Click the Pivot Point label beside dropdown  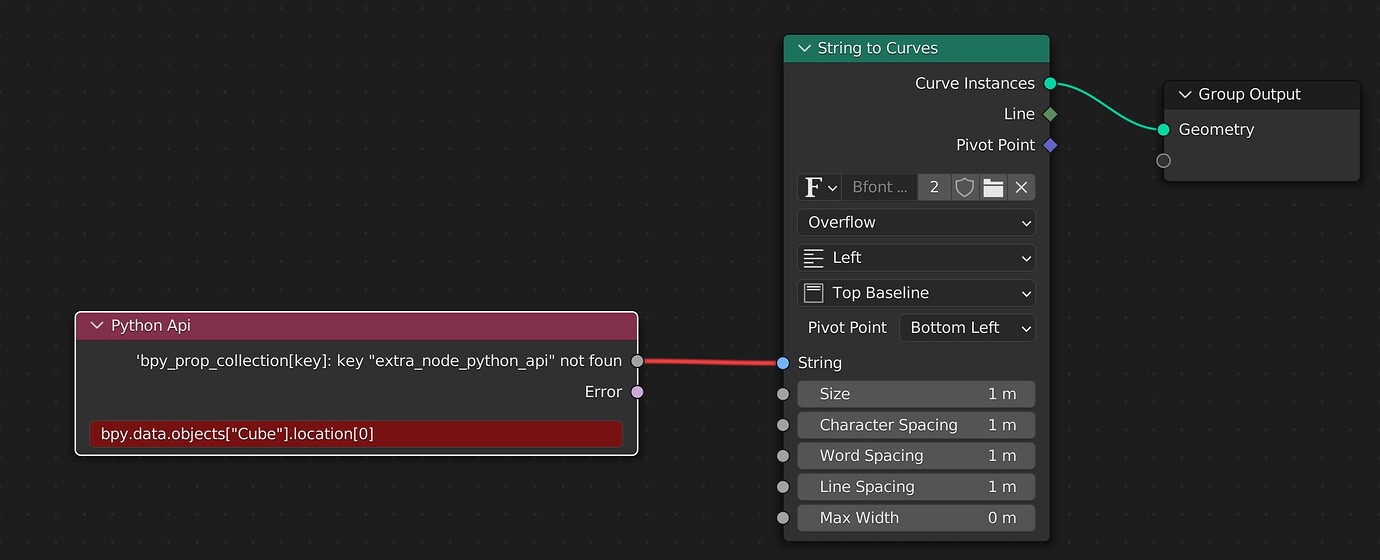tap(847, 328)
